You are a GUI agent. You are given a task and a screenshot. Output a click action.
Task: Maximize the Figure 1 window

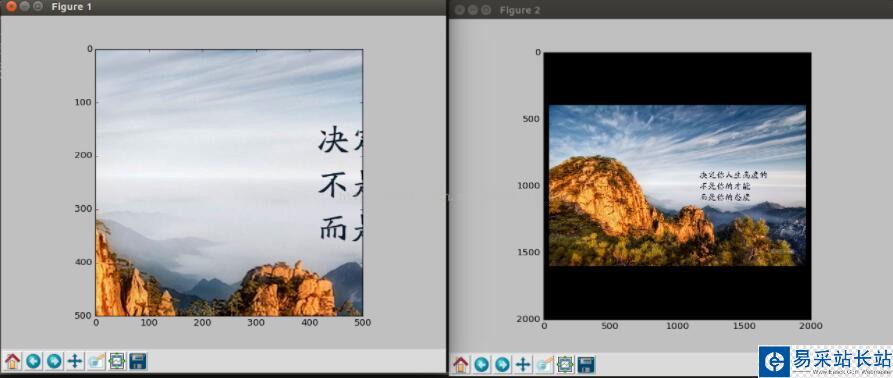[38, 7]
